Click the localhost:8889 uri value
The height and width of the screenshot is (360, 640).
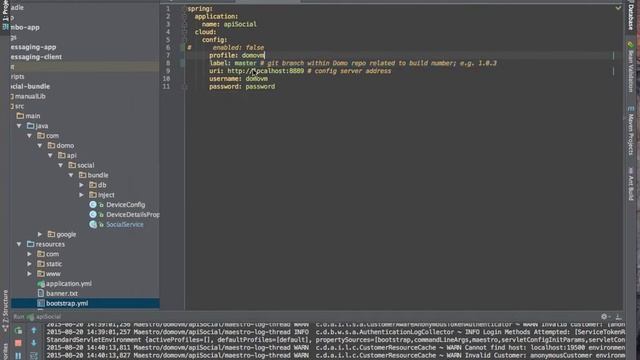tap(266, 71)
